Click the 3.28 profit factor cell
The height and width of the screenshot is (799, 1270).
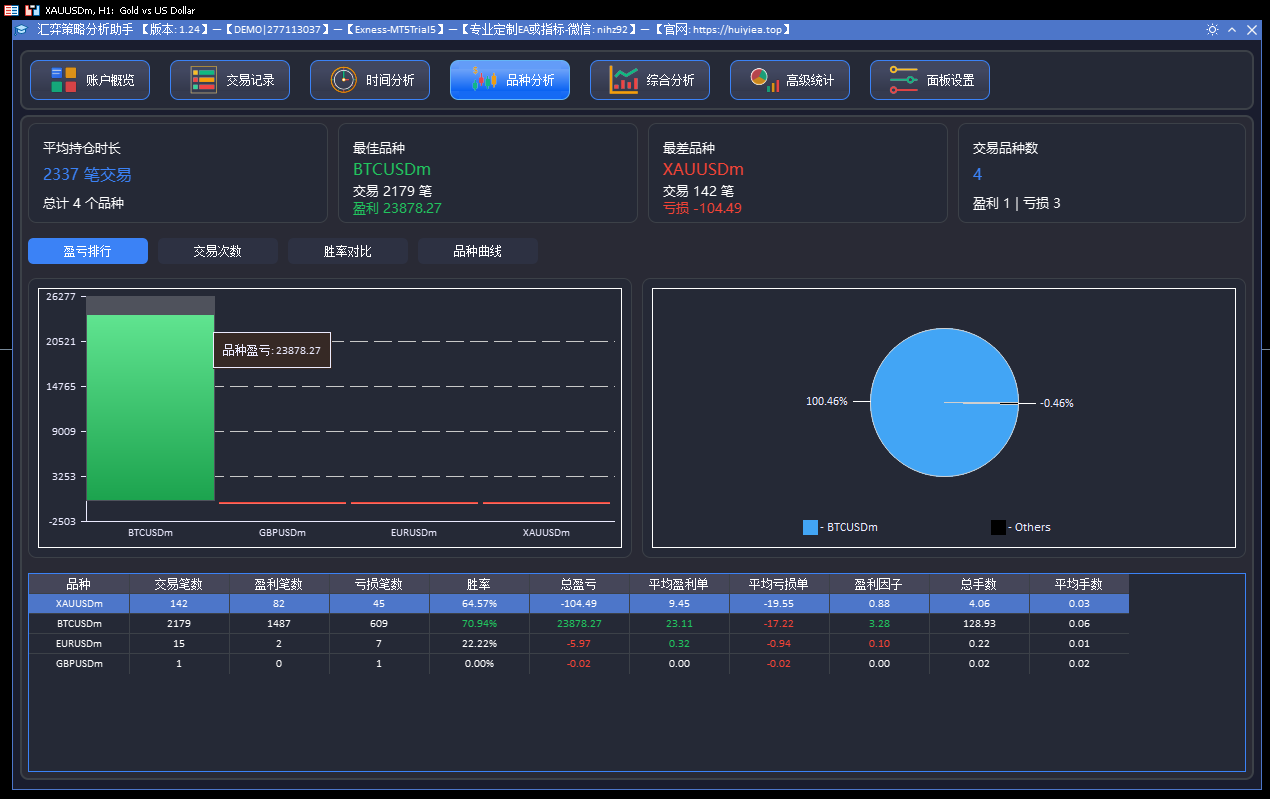[x=879, y=623]
